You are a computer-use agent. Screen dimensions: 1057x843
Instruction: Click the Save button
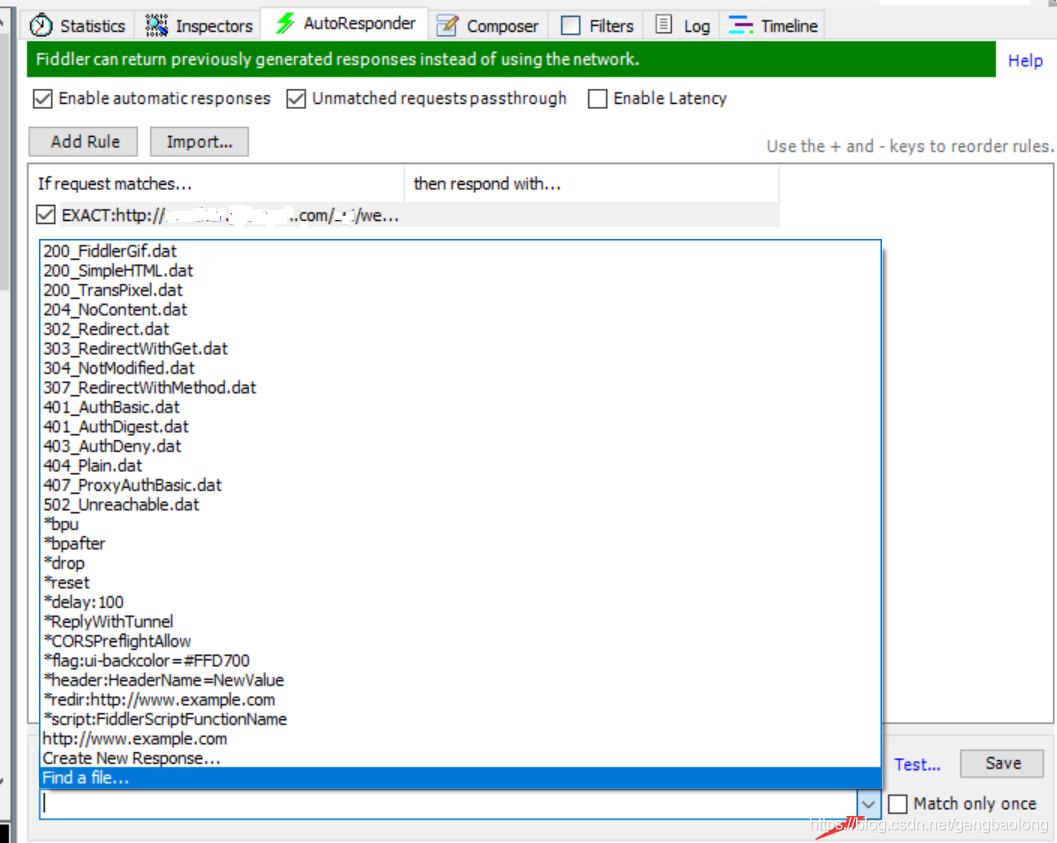[1002, 763]
